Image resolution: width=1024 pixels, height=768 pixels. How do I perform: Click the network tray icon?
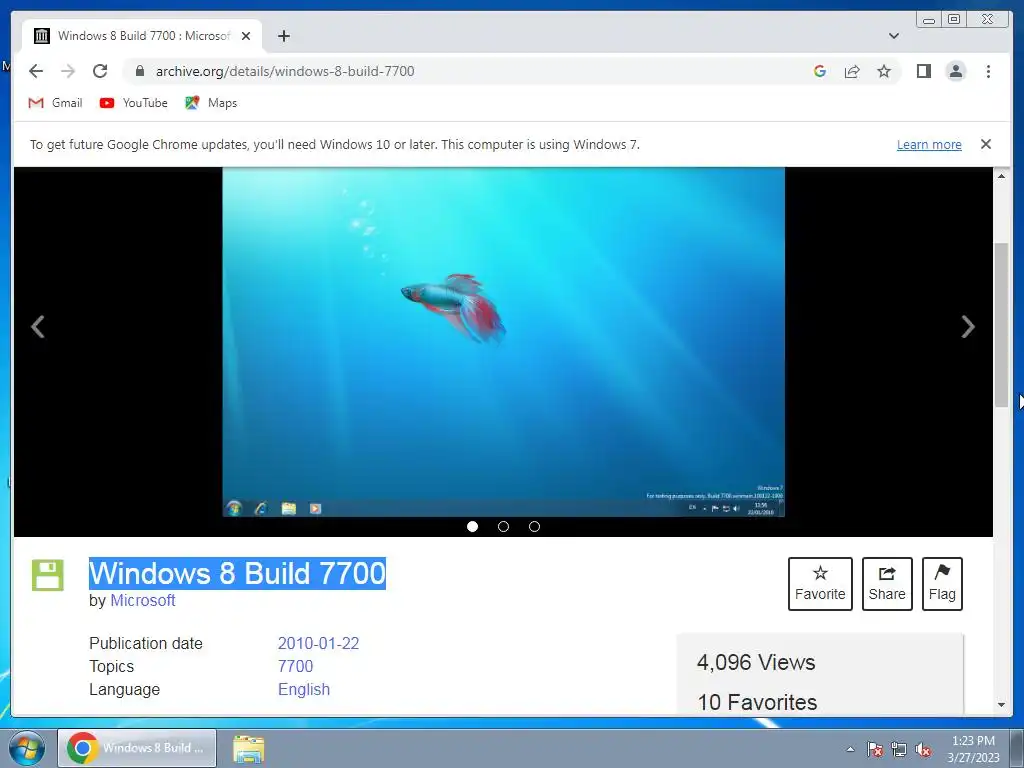coord(899,749)
